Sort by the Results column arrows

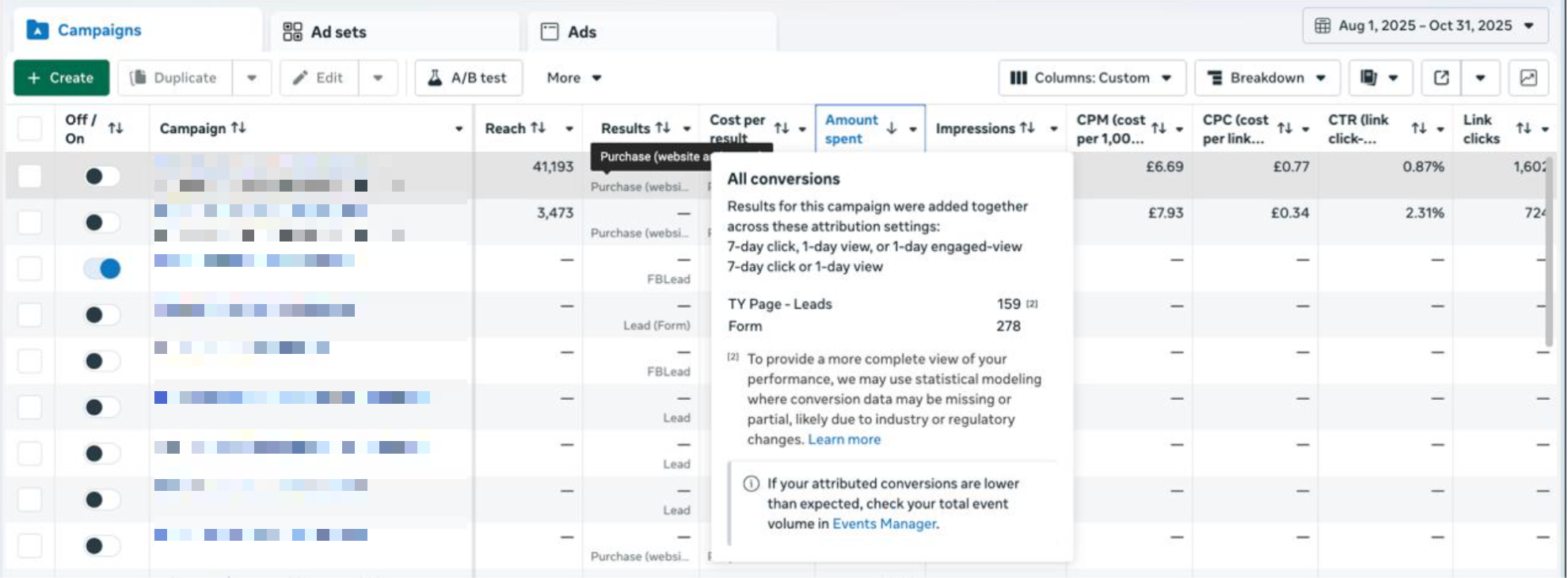click(663, 127)
